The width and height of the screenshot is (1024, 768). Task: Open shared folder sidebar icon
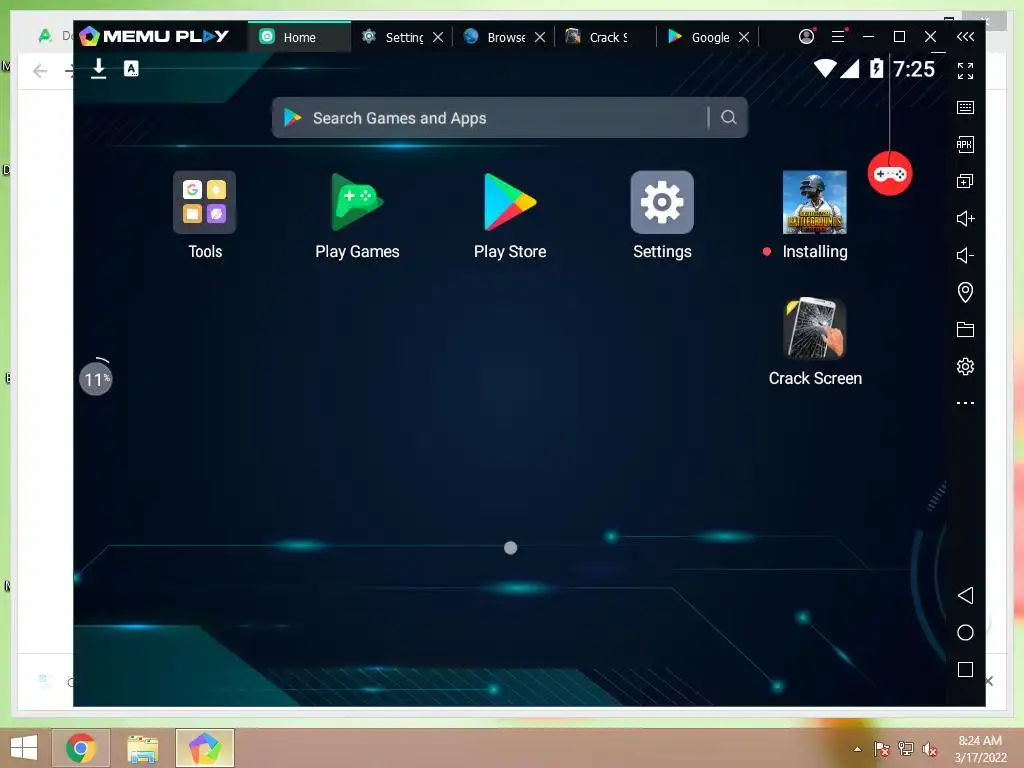click(965, 329)
